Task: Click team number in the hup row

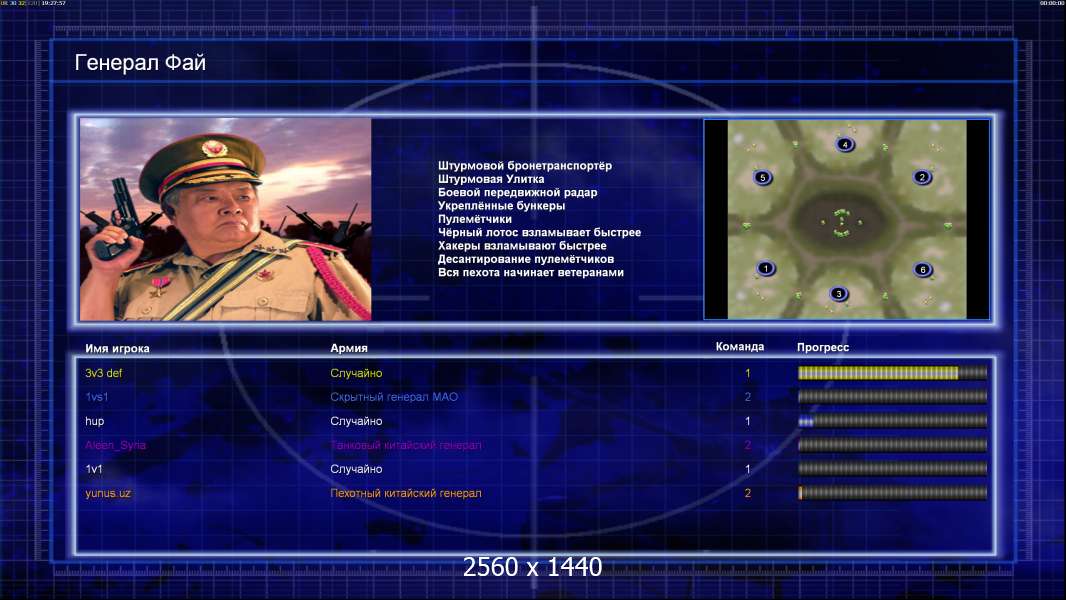Action: coord(748,421)
